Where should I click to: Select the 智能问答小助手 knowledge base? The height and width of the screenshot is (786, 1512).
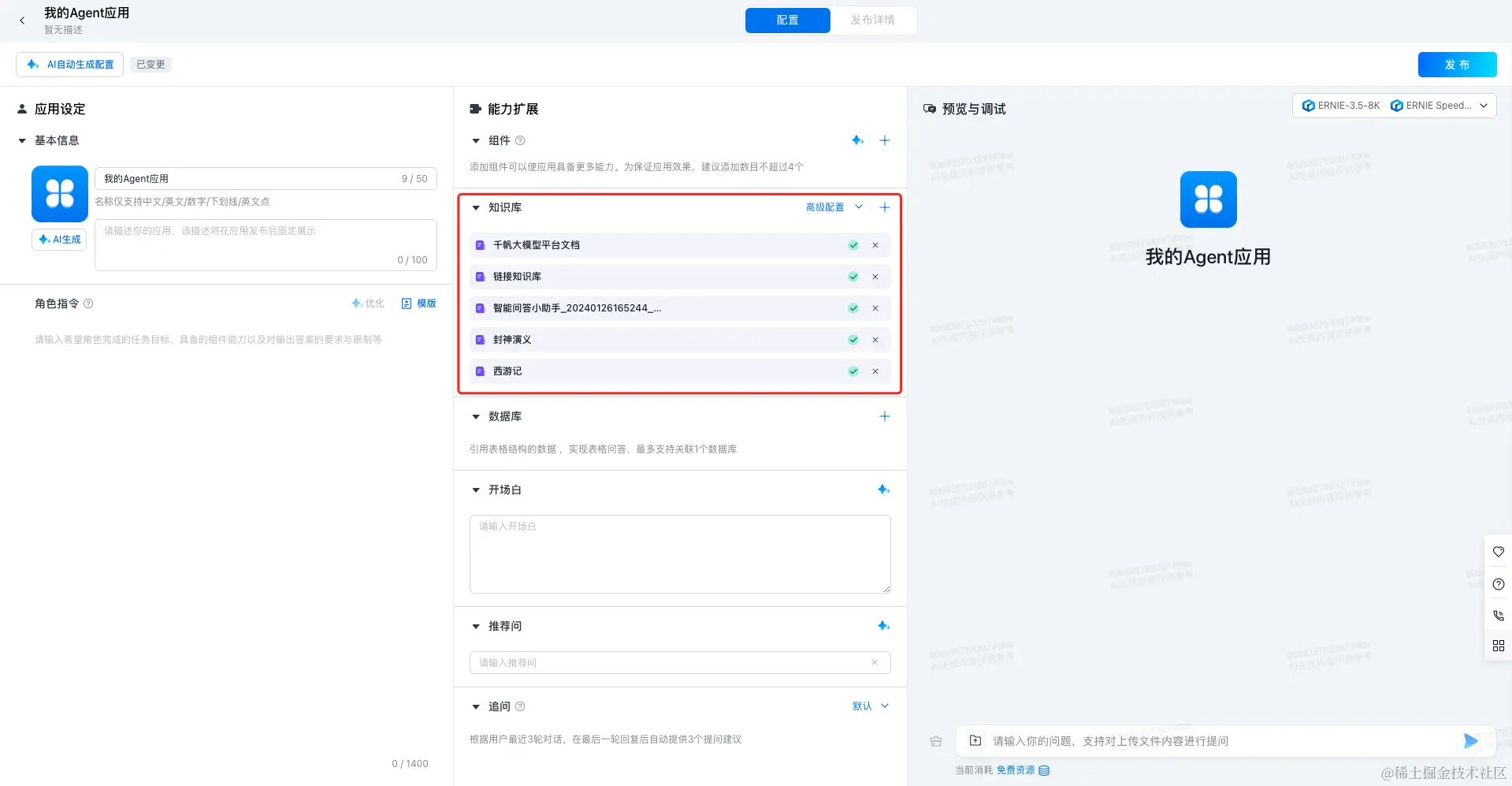680,308
